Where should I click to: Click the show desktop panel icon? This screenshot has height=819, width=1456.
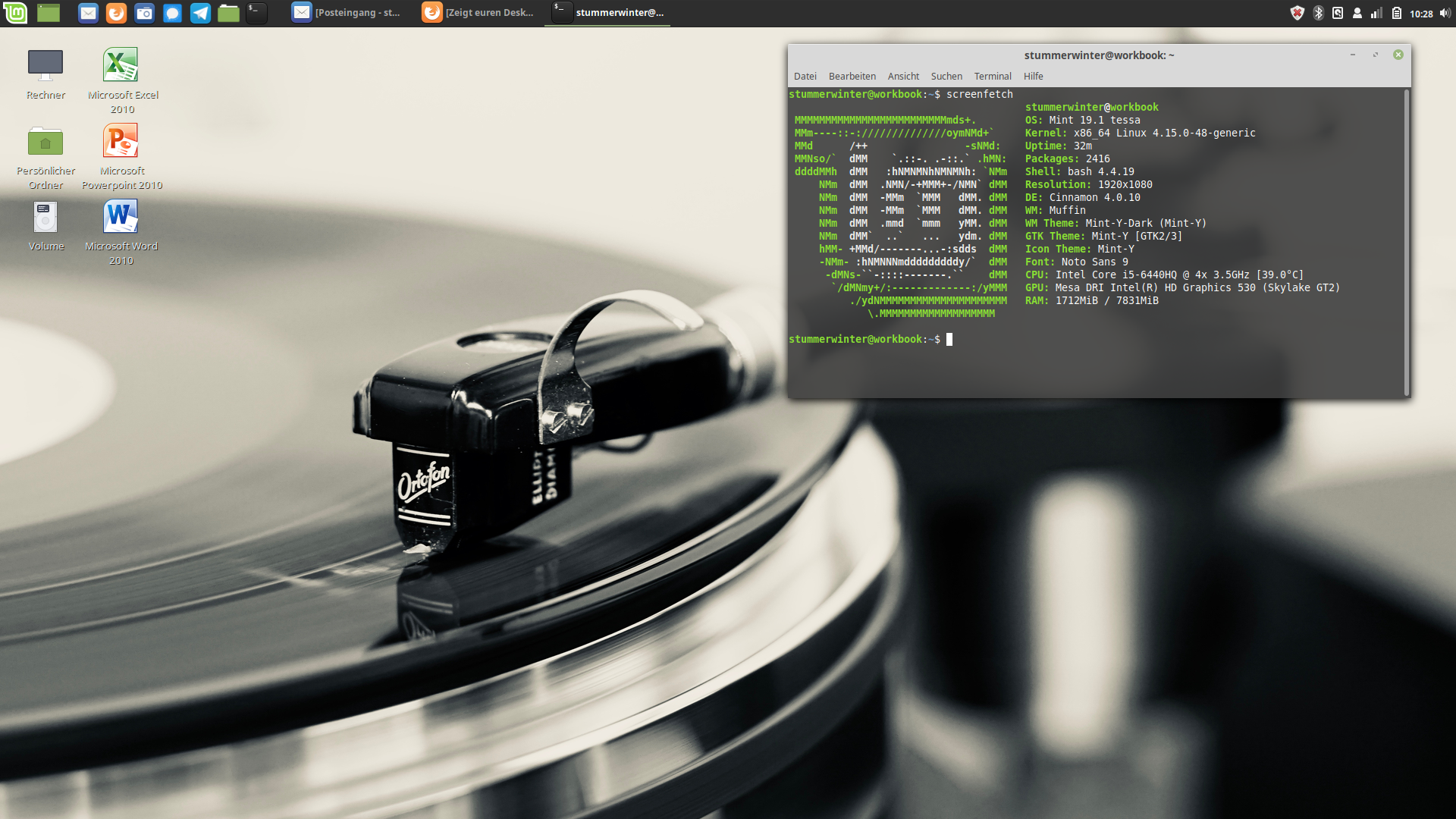pos(49,13)
